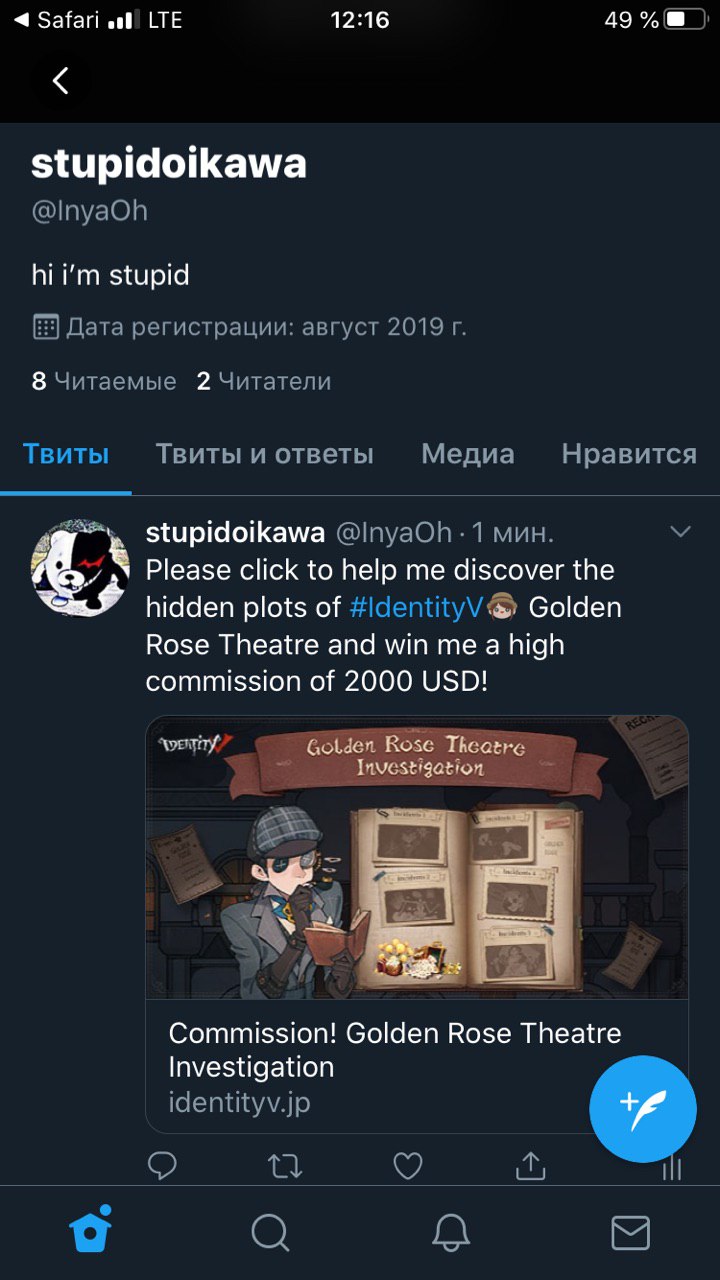This screenshot has height=1280, width=720.
Task: Open the Search magnifier tab
Action: coord(270,1232)
